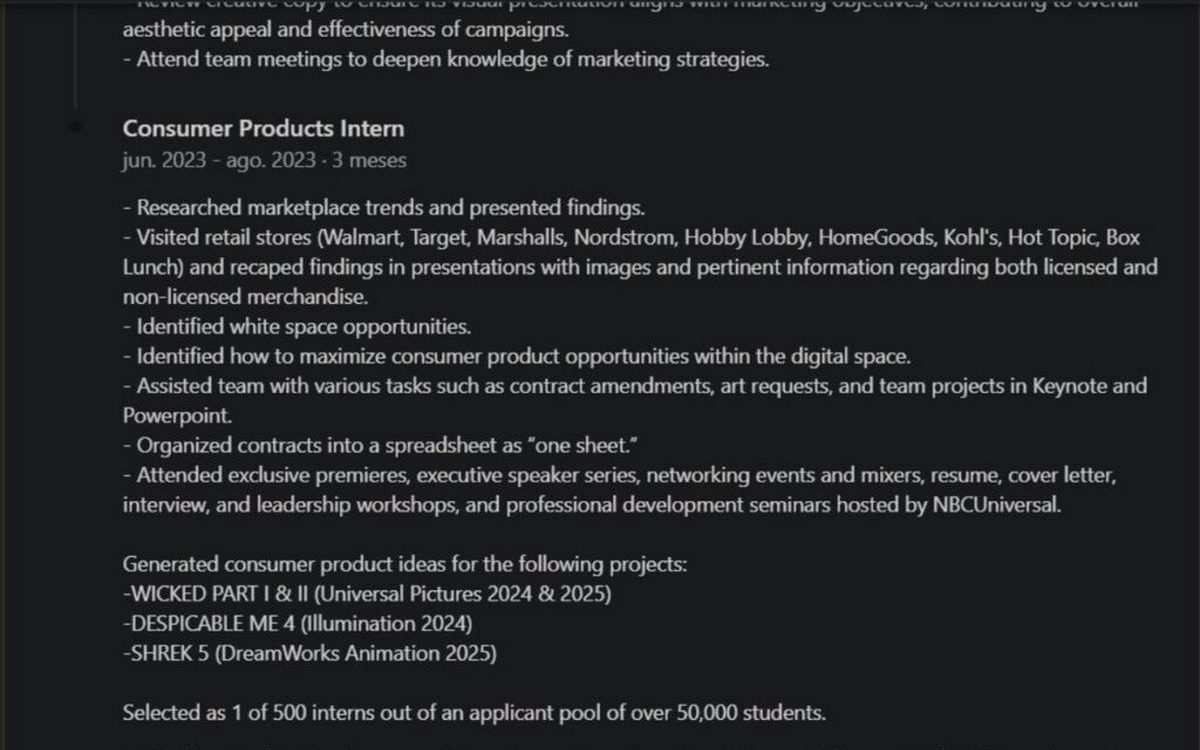Click the 'Selected as 1 of 500 interns' sentence
This screenshot has width=1200, height=750.
(x=474, y=713)
